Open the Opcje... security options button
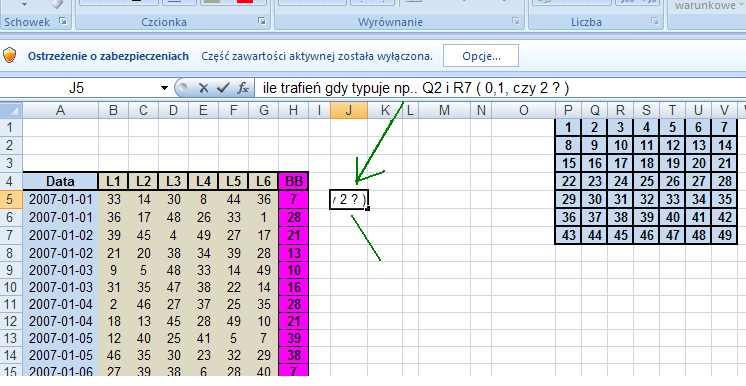Viewport: 746px width, 386px height. [481, 56]
